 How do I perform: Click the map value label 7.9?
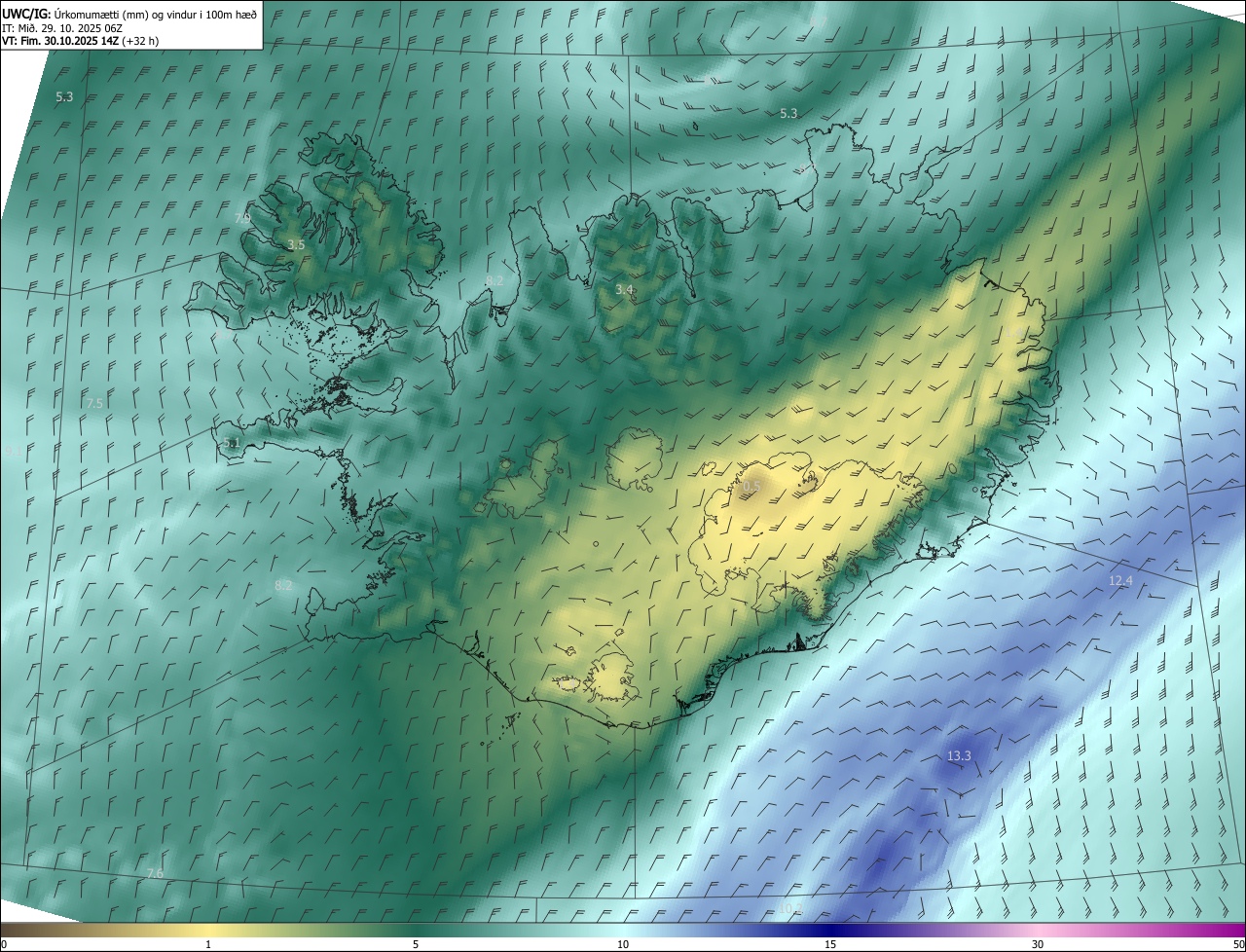click(242, 218)
